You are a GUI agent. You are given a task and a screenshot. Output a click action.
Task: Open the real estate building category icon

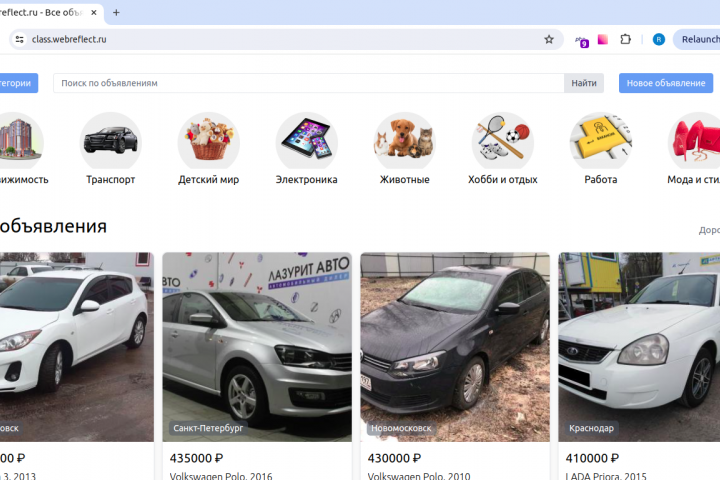[x=21, y=141]
